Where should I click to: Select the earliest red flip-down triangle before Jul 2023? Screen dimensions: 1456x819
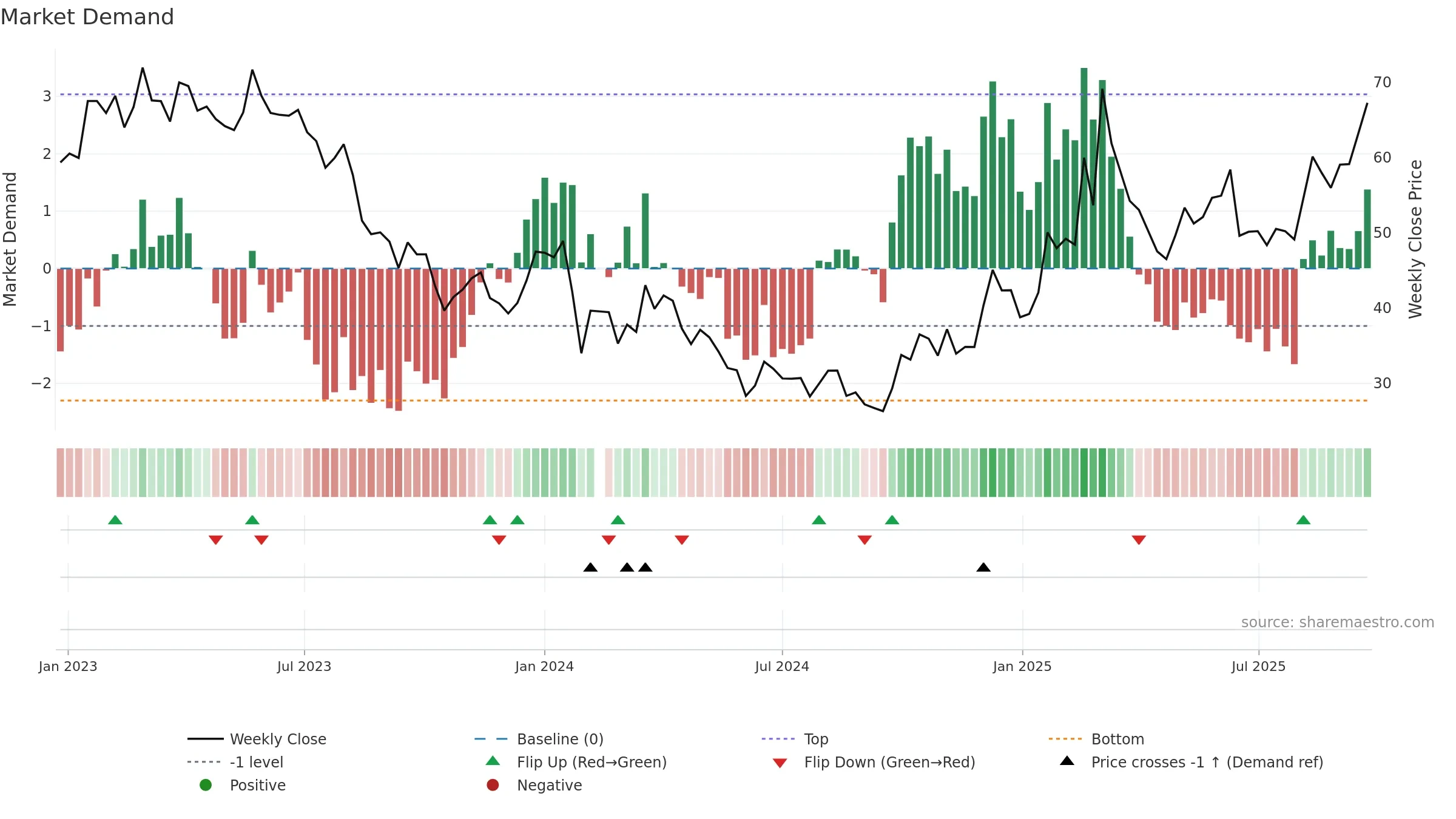pyautogui.click(x=215, y=540)
